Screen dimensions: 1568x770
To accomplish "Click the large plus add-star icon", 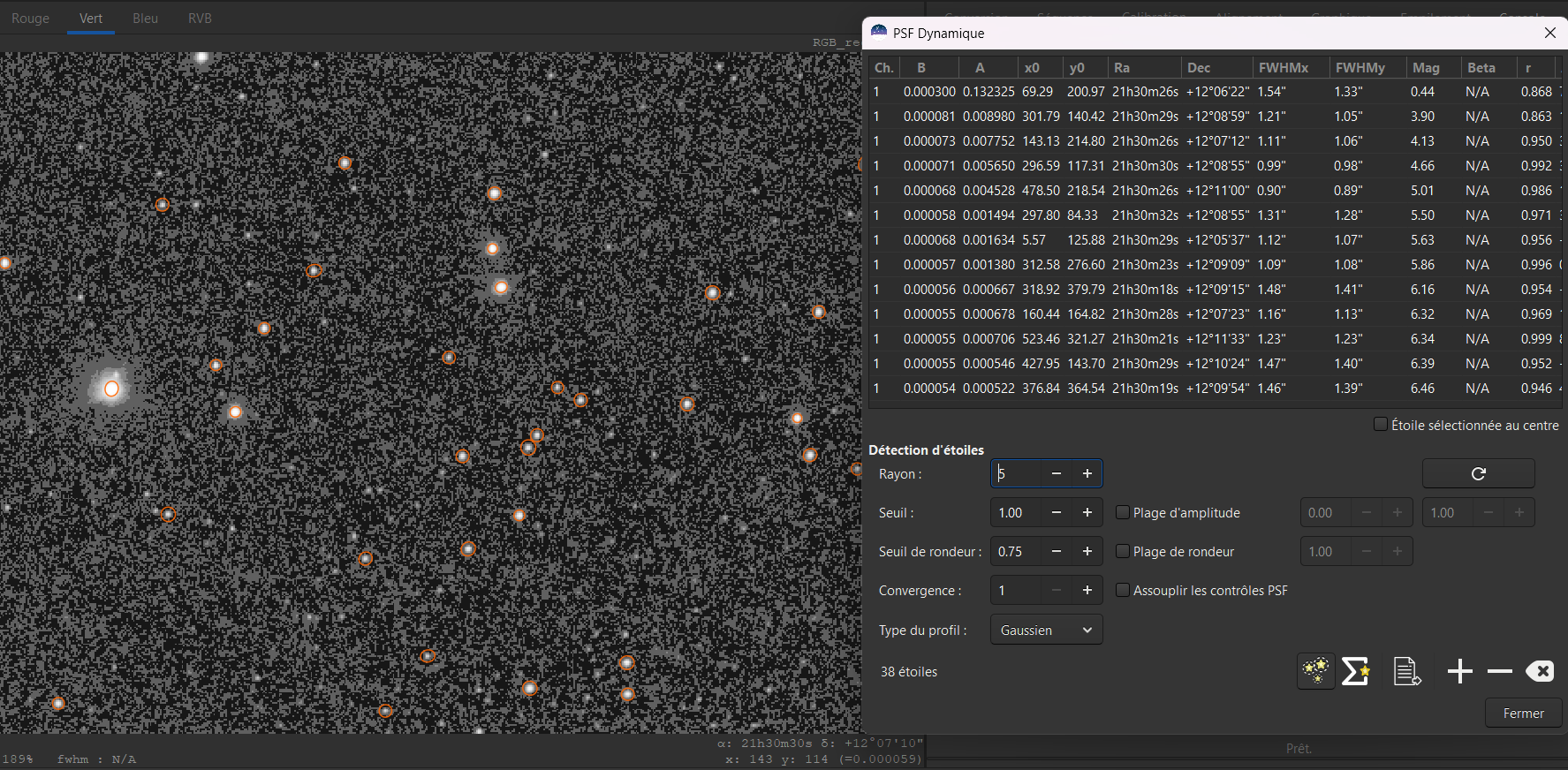I will click(1459, 671).
